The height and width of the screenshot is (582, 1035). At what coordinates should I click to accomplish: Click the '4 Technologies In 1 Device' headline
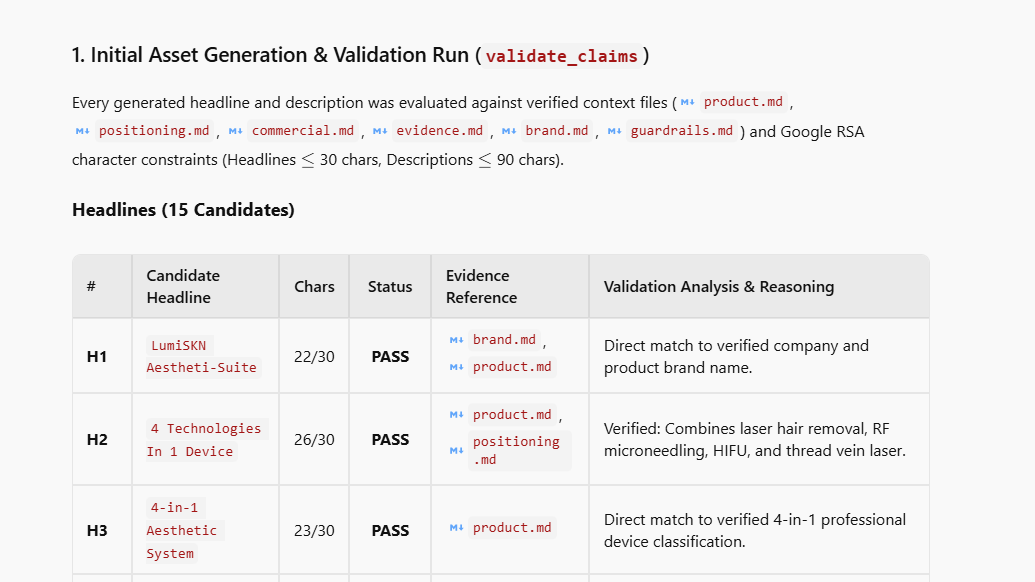pyautogui.click(x=206, y=440)
